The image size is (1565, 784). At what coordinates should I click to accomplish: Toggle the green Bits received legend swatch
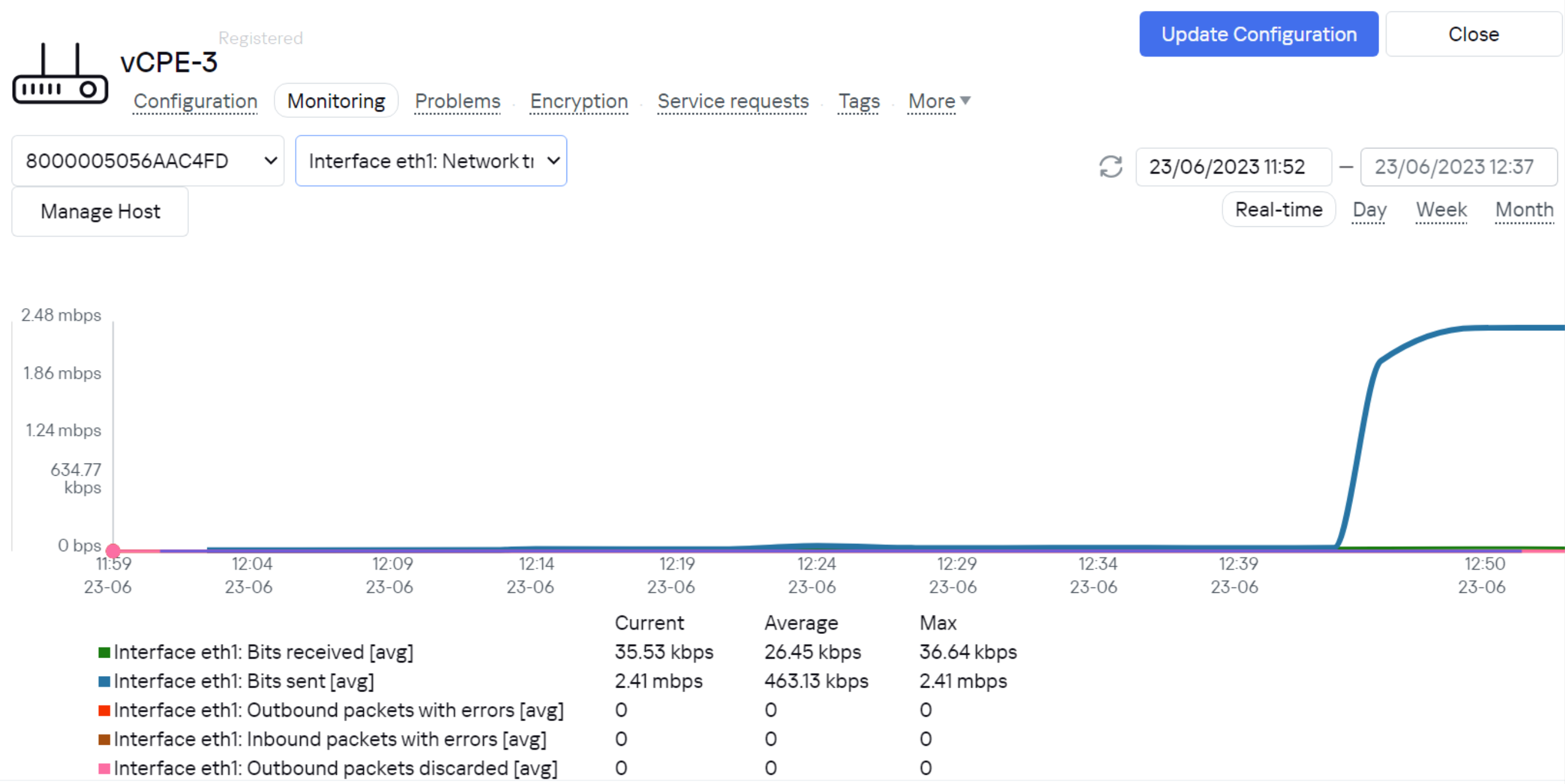click(x=104, y=652)
